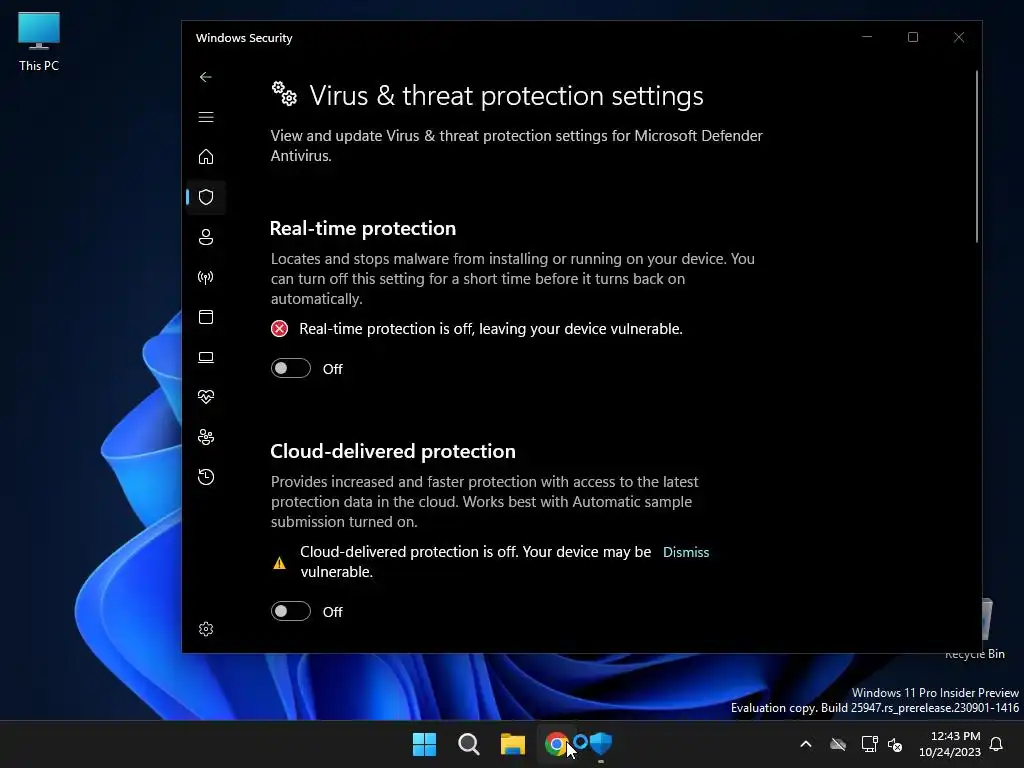Open network status tray icon
The width and height of the screenshot is (1024, 768).
(x=869, y=744)
